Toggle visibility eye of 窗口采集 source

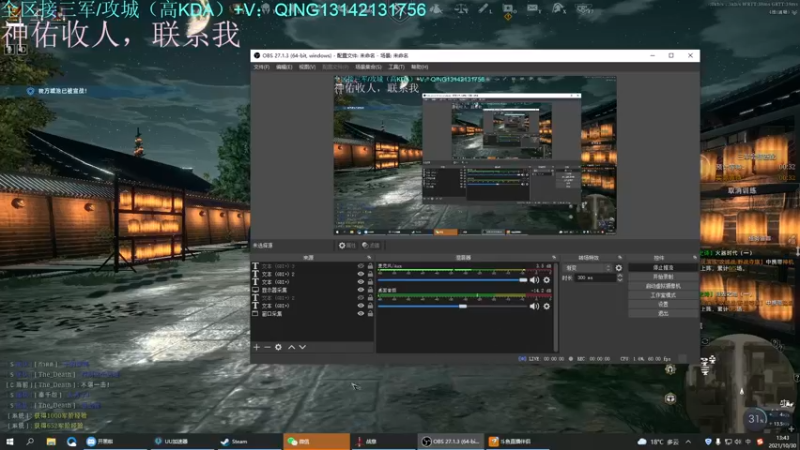click(x=361, y=314)
